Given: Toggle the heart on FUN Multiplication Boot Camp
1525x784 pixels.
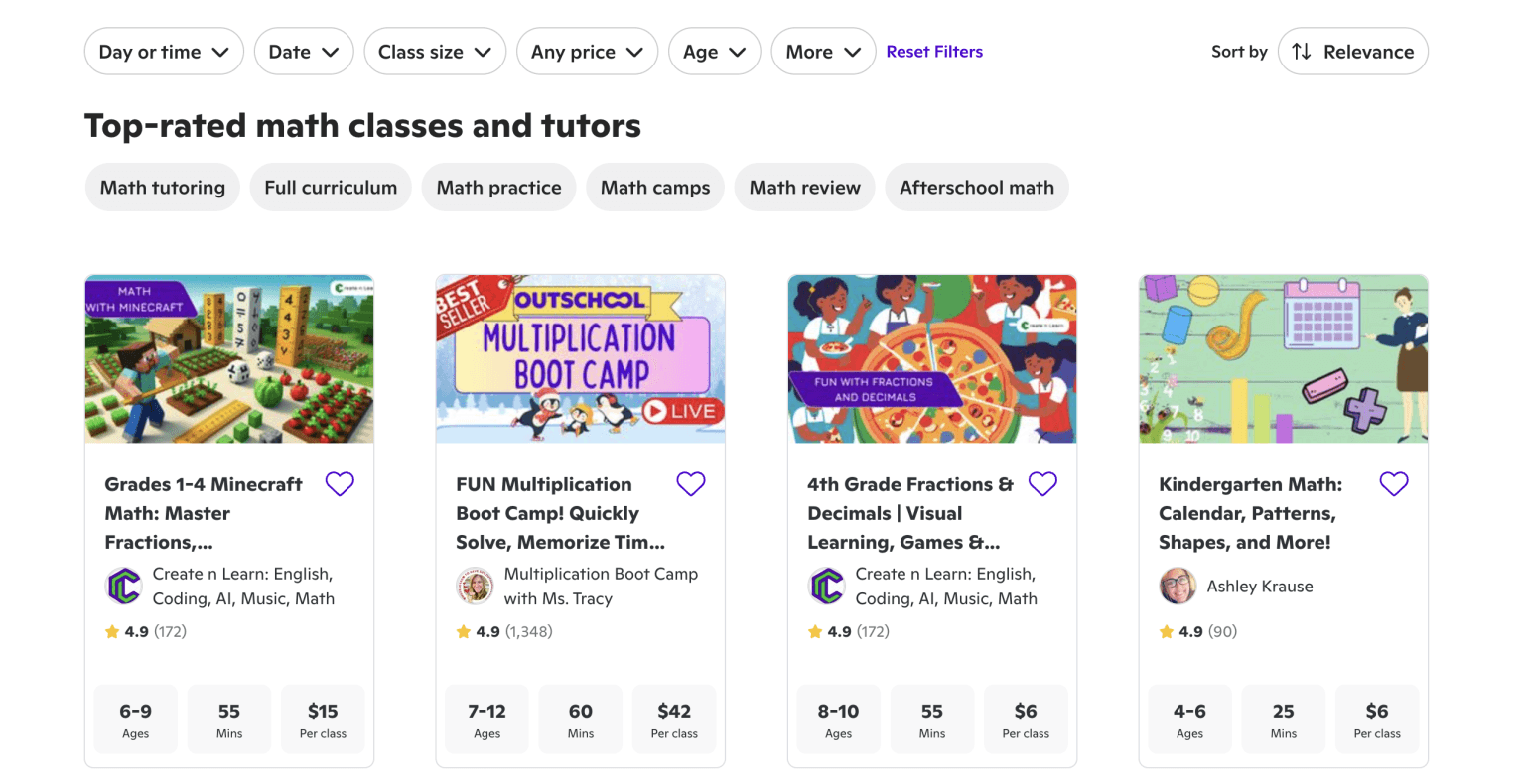Looking at the screenshot, I should click(x=691, y=483).
